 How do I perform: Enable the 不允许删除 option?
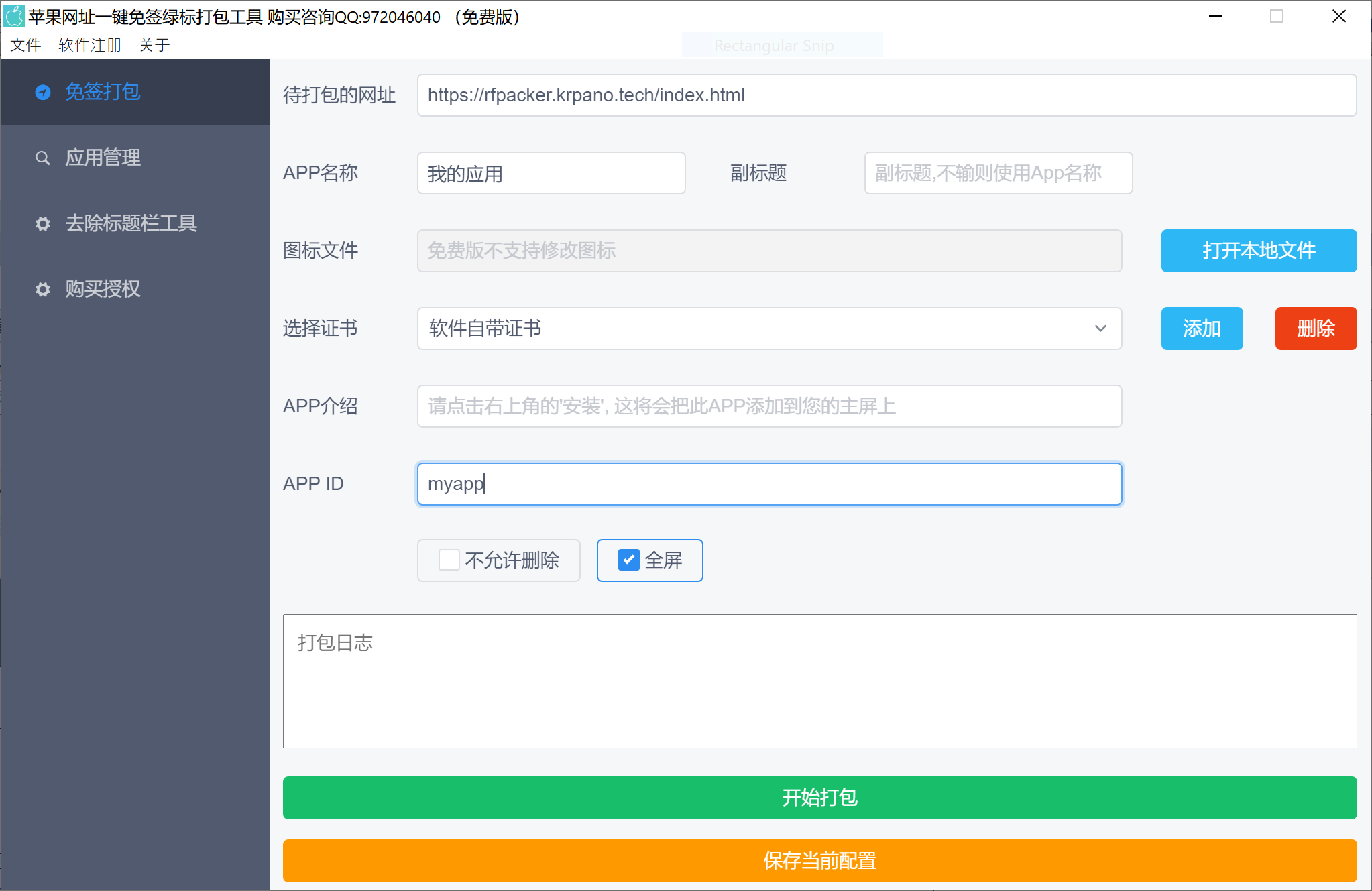(448, 560)
